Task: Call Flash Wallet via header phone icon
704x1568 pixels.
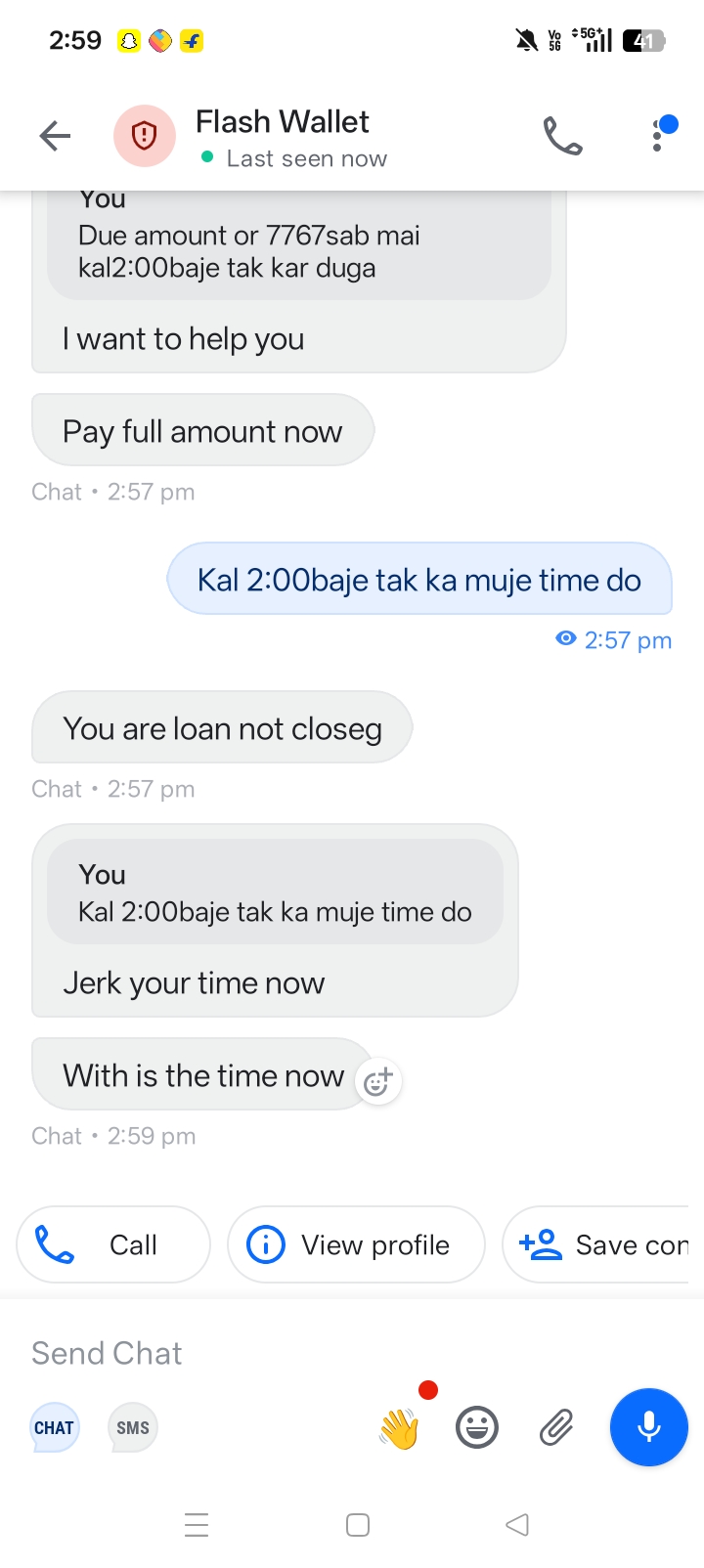Action: point(563,136)
